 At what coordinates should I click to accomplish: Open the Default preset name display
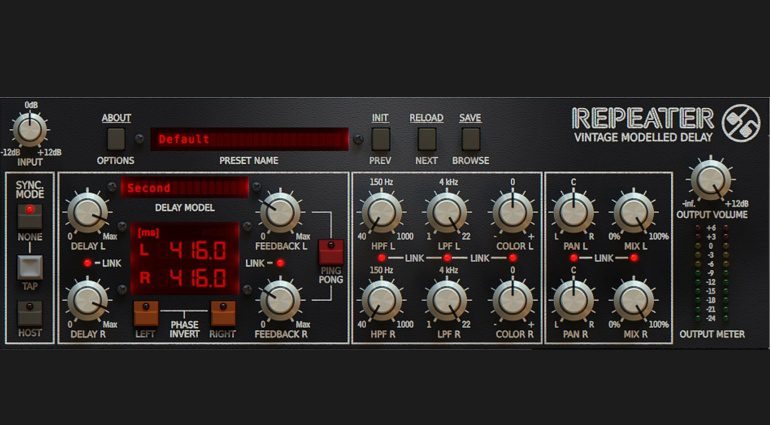pyautogui.click(x=250, y=139)
